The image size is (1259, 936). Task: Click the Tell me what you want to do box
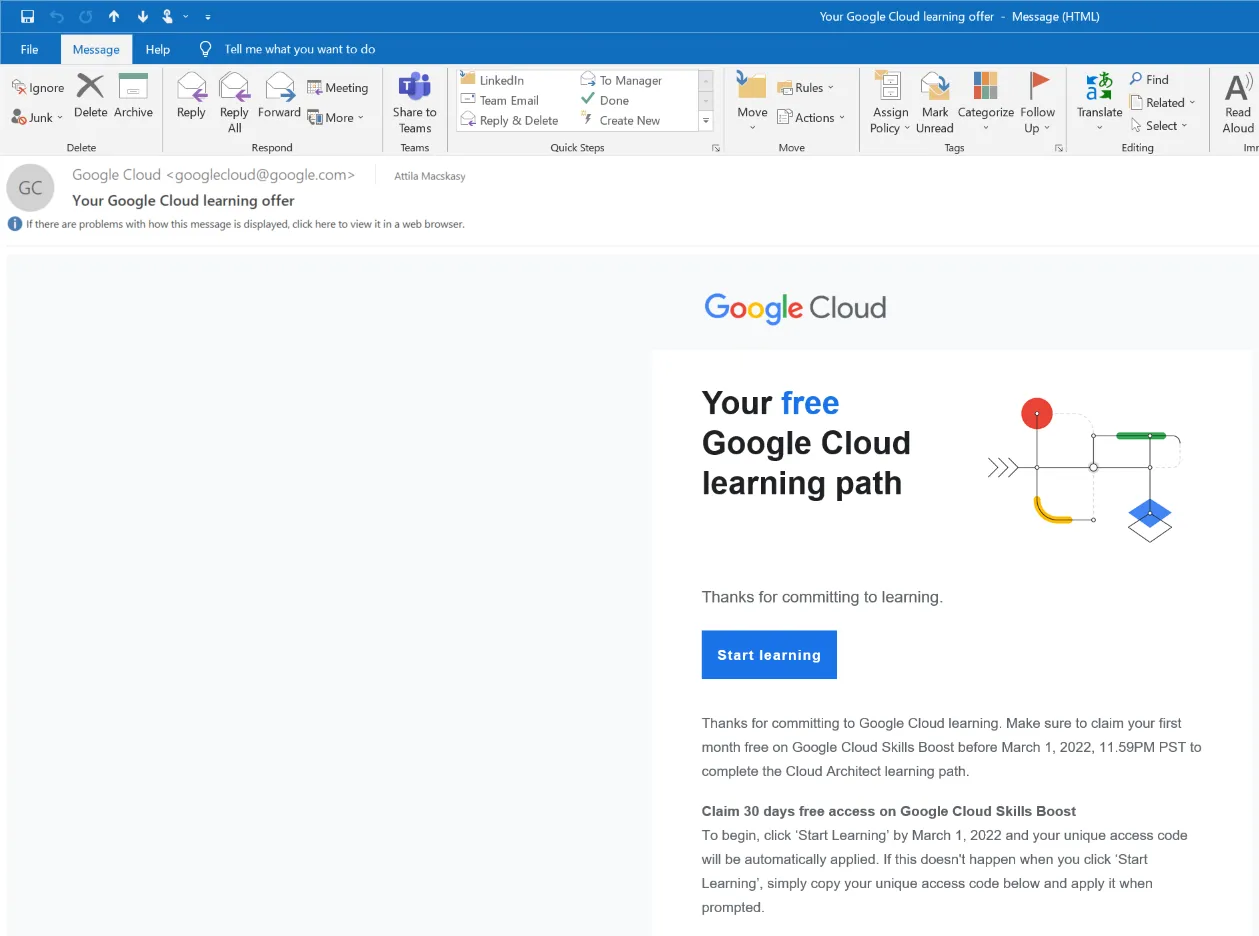pyautogui.click(x=299, y=49)
